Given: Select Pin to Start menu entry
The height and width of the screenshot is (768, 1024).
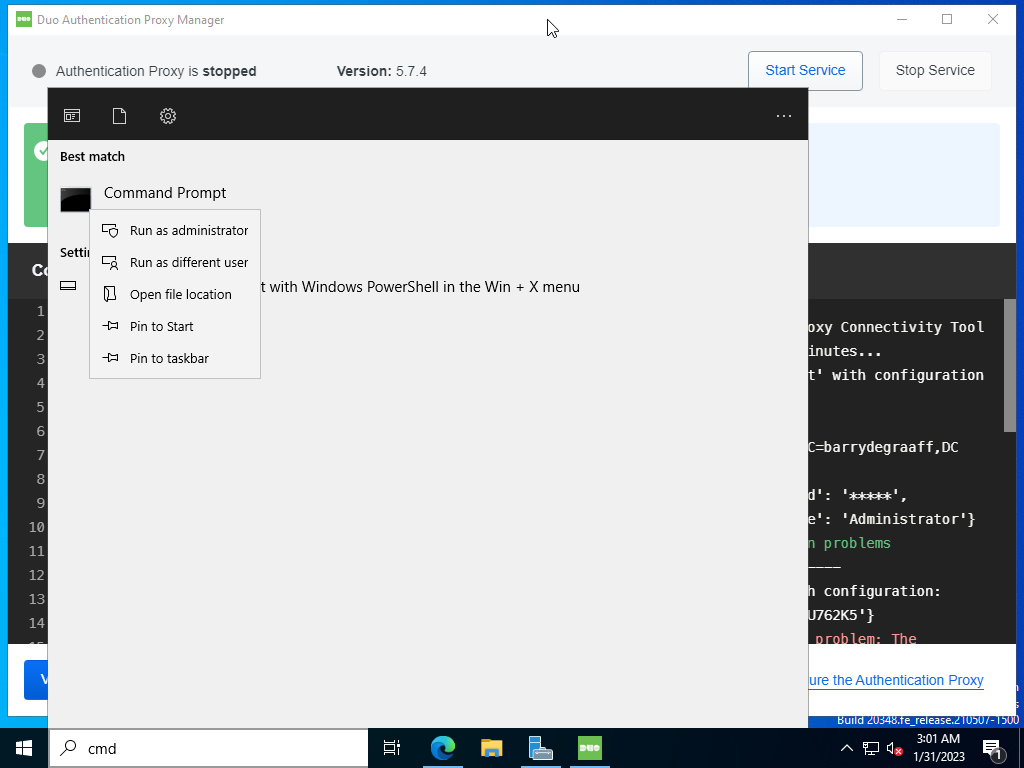Looking at the screenshot, I should pos(175,327).
